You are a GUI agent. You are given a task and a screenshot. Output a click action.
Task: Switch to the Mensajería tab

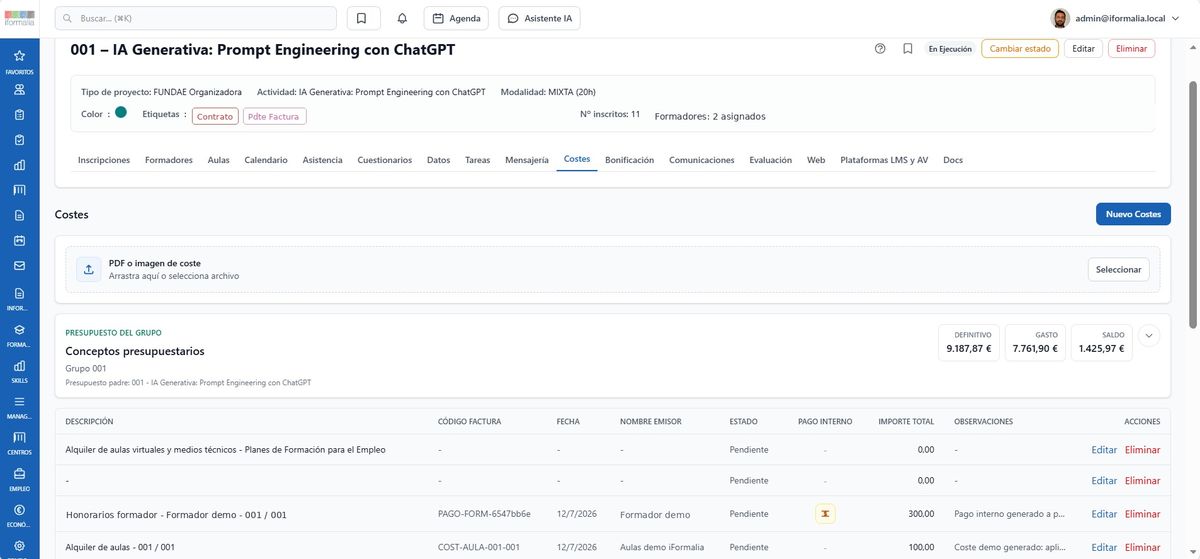coord(527,160)
